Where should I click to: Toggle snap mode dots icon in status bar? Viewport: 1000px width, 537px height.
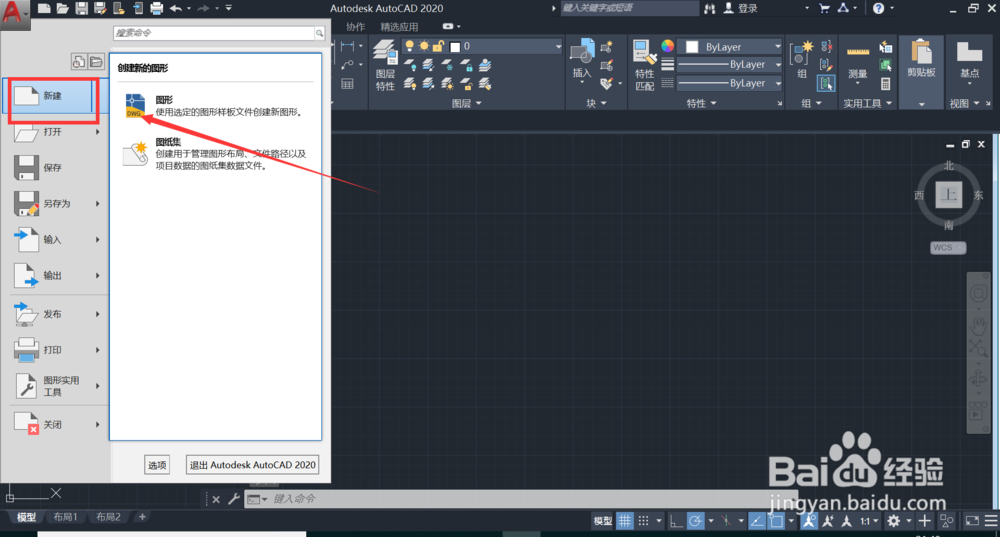(643, 521)
